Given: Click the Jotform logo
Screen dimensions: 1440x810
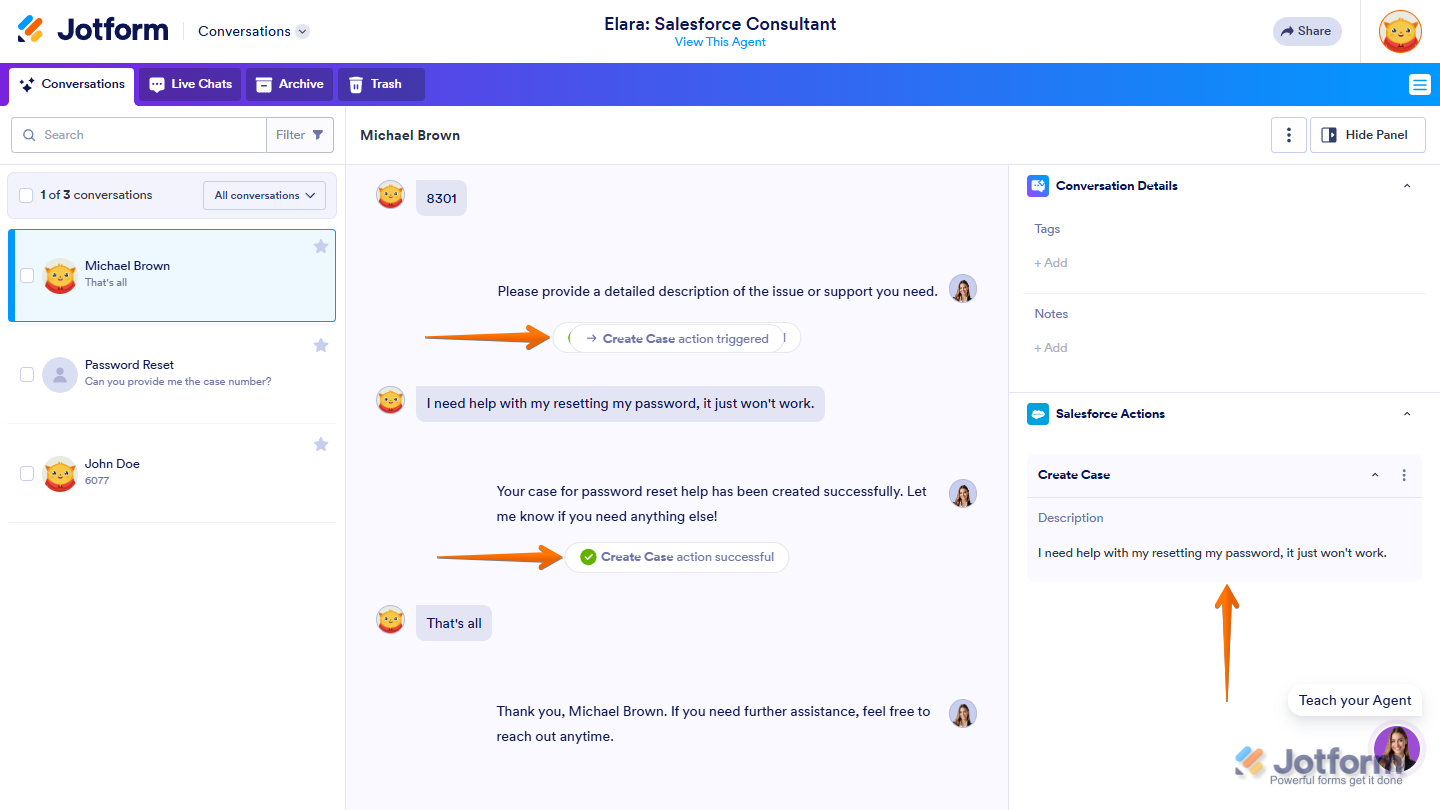Looking at the screenshot, I should (x=93, y=30).
